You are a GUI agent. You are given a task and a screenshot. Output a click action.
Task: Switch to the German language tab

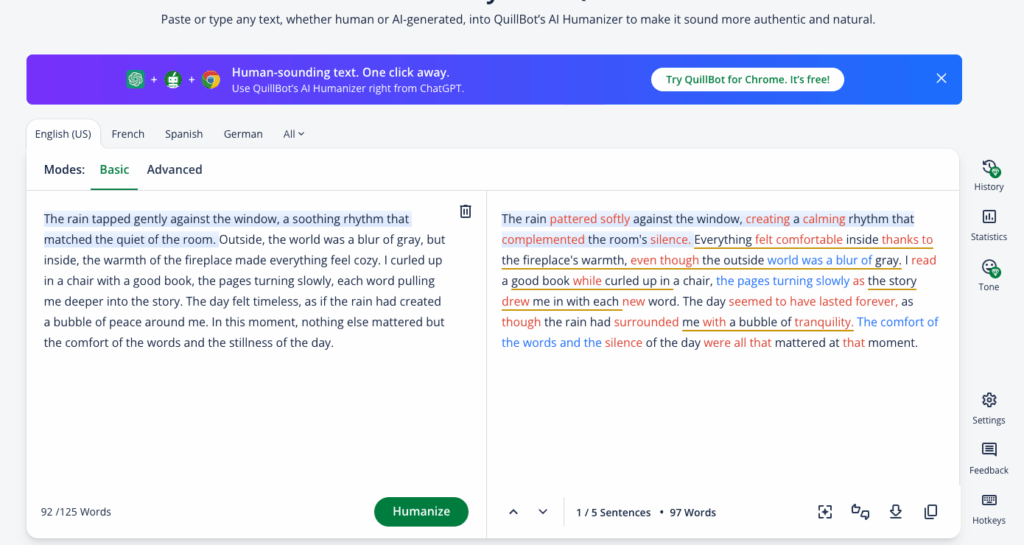[243, 134]
